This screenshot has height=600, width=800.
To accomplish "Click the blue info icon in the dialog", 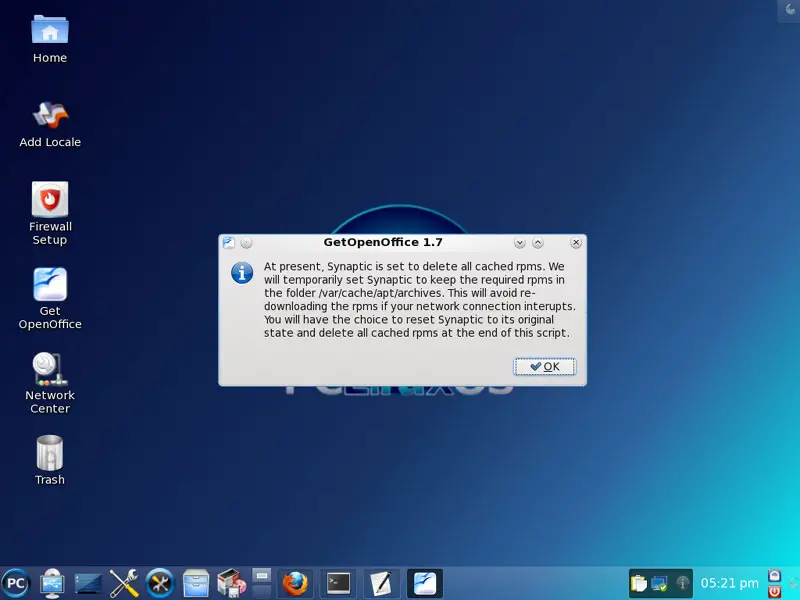I will 242,272.
